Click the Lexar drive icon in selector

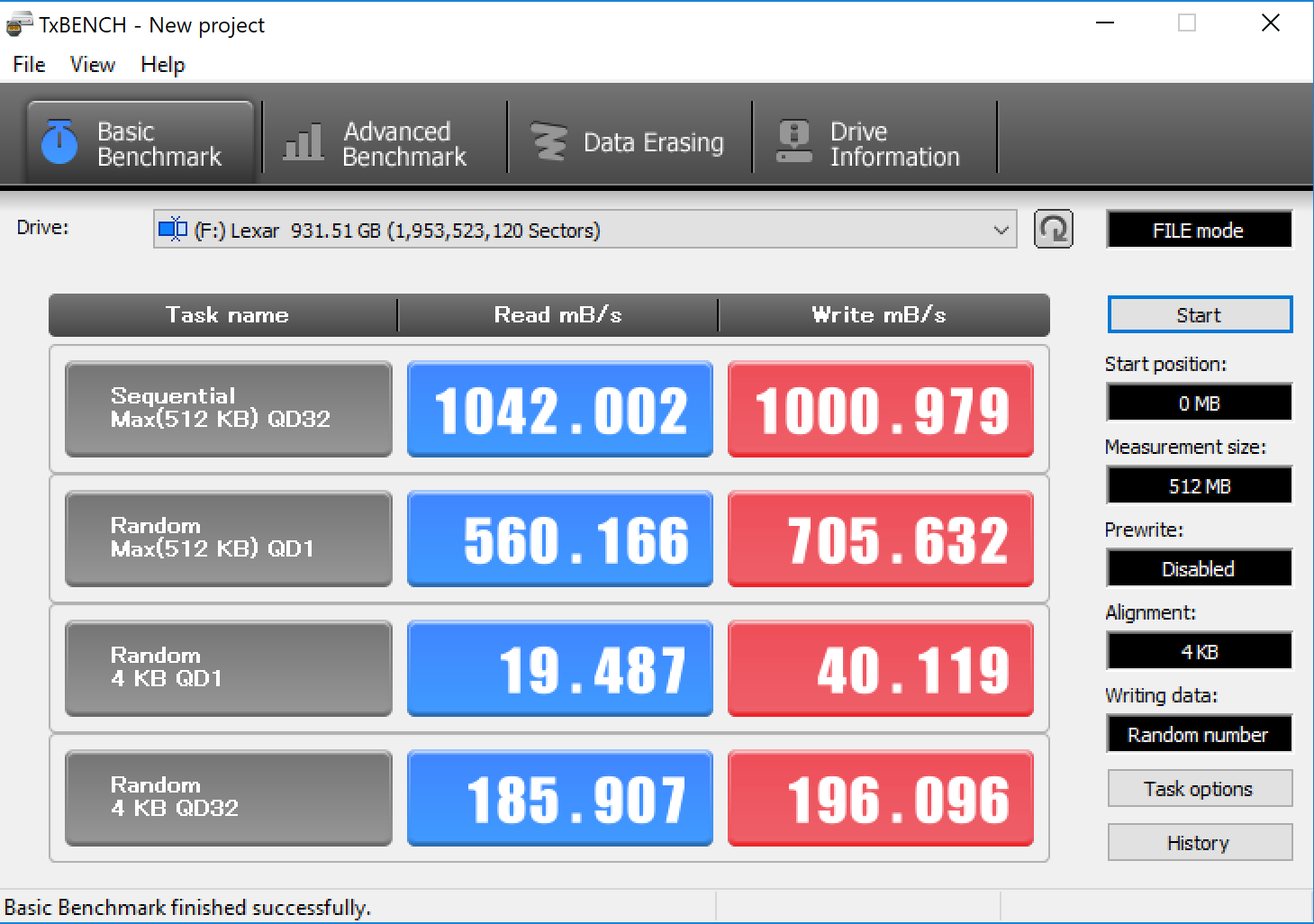(172, 230)
